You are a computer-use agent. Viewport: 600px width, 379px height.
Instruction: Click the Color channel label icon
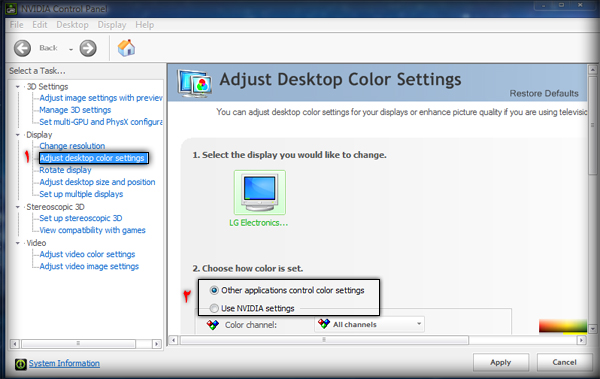tap(213, 325)
